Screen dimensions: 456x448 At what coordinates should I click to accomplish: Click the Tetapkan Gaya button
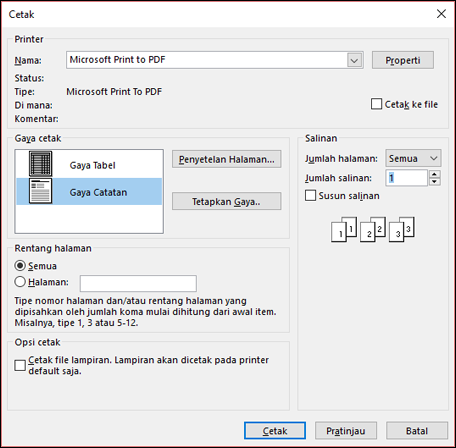pyautogui.click(x=227, y=201)
